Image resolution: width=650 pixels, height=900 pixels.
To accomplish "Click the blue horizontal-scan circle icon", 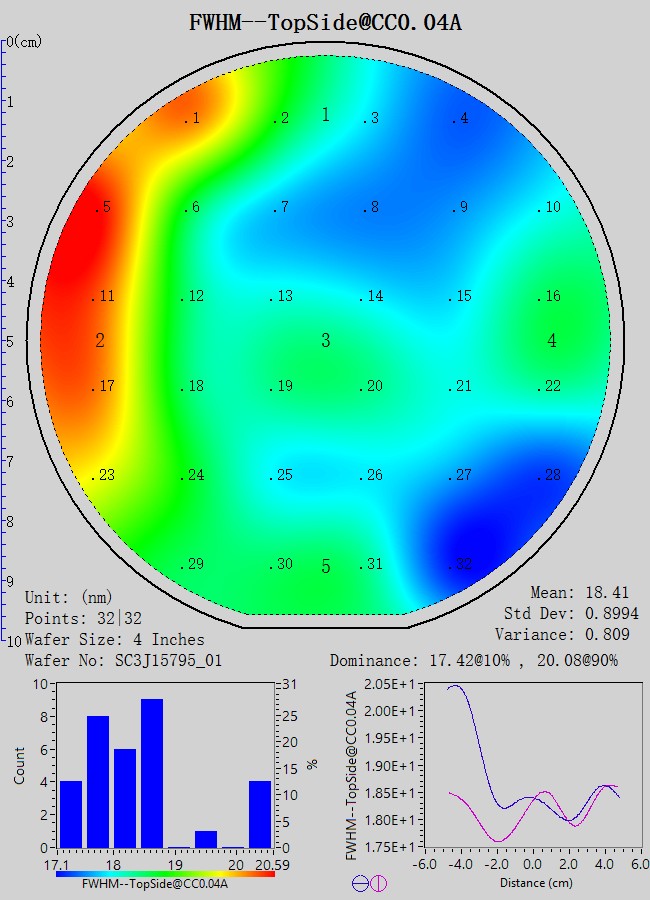I will point(361,883).
